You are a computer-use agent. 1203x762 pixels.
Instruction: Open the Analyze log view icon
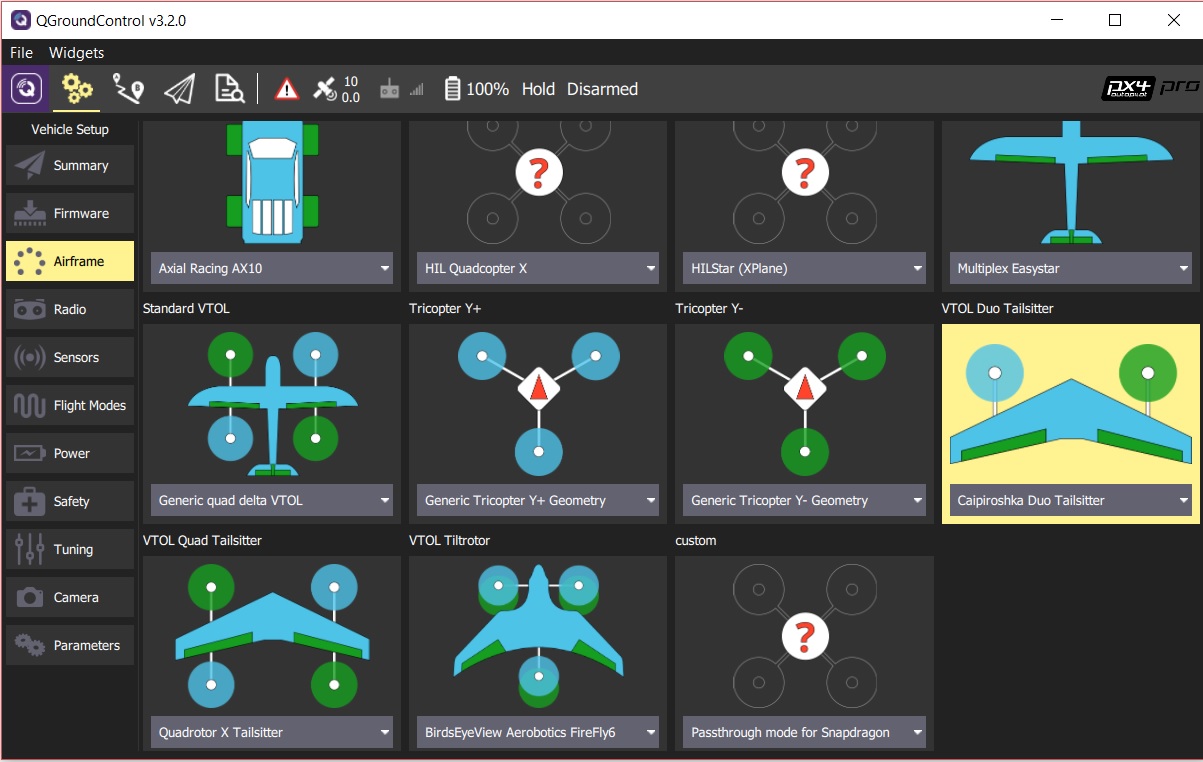pyautogui.click(x=230, y=89)
